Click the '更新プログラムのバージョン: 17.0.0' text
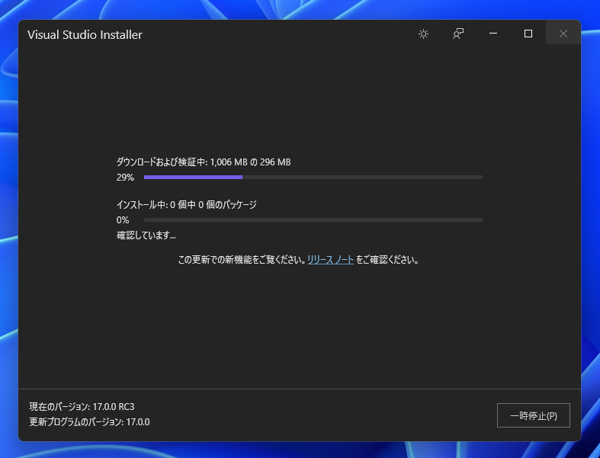 90,422
